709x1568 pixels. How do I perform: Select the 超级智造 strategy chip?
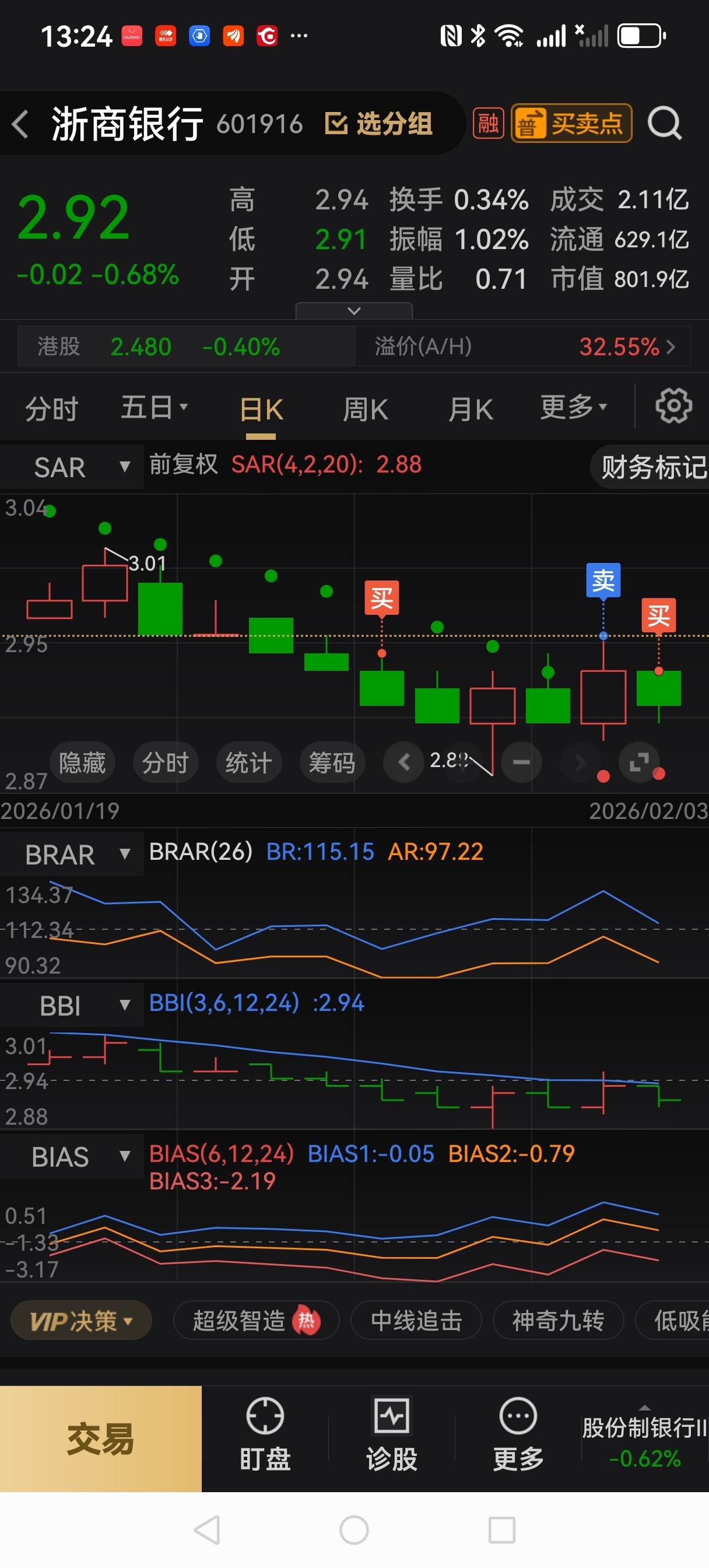[256, 1321]
